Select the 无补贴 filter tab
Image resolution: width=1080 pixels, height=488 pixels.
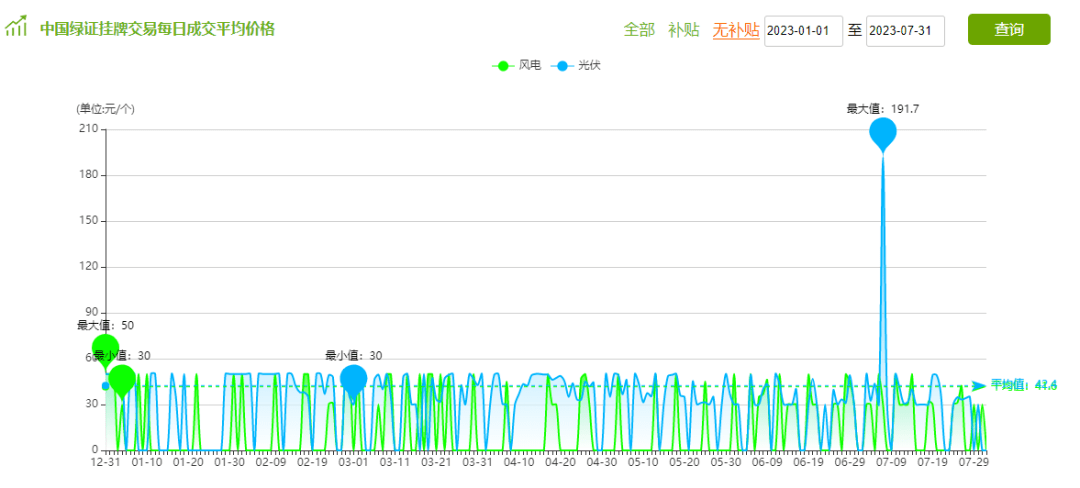[x=736, y=30]
